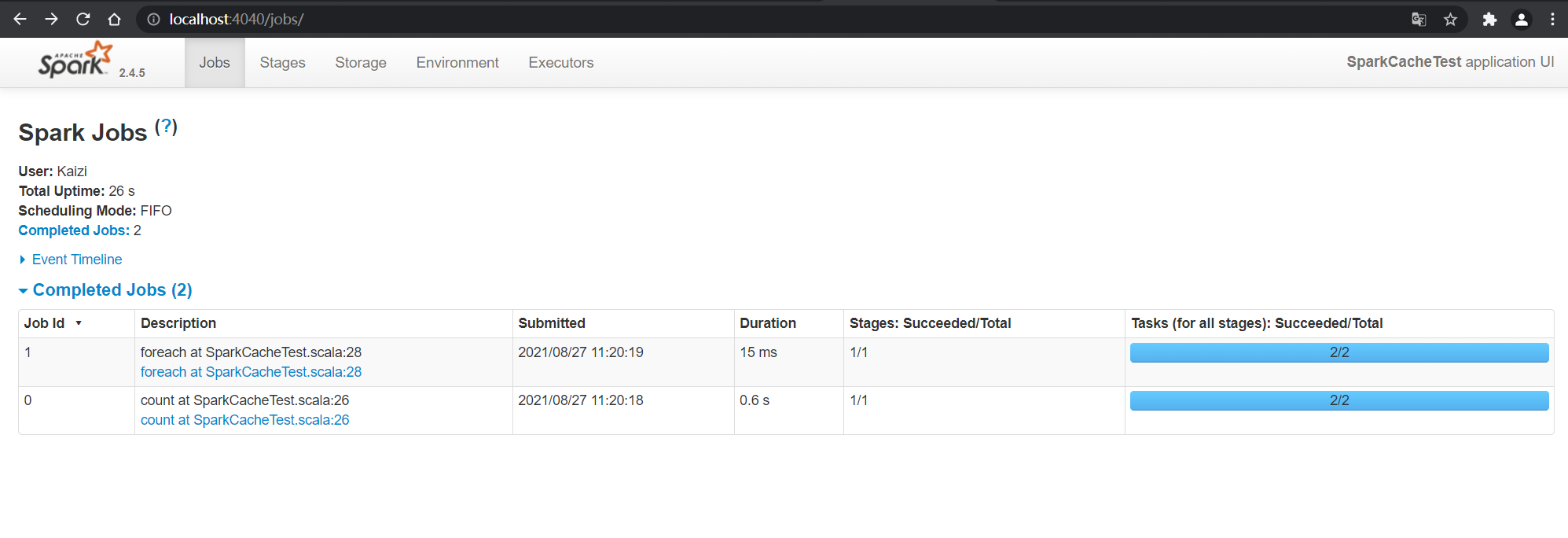Open the extensions puzzle icon
1568x538 pixels.
1489,20
